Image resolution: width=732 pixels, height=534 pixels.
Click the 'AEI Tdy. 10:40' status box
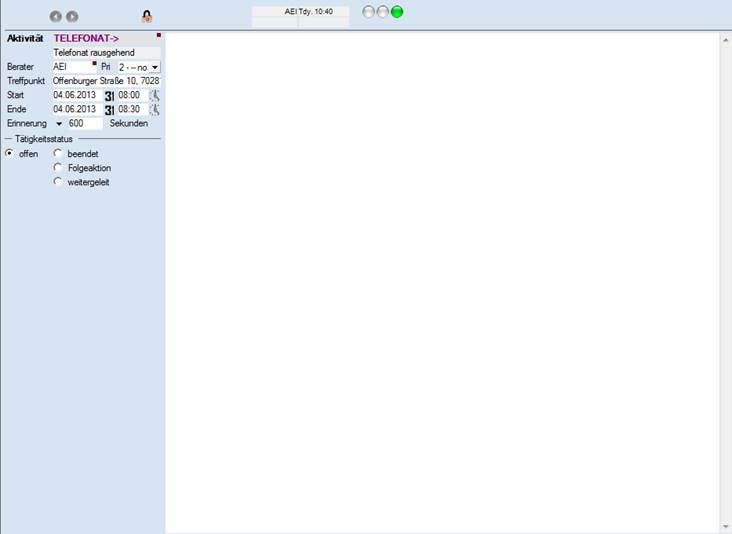point(301,12)
